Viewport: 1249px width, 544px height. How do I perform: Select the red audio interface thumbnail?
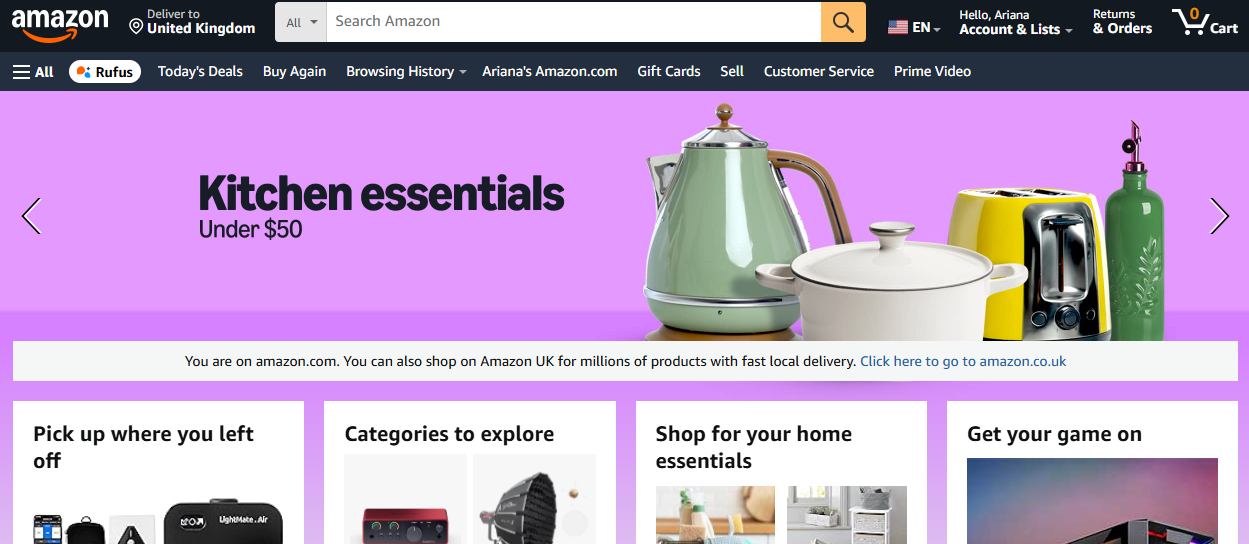click(x=406, y=500)
